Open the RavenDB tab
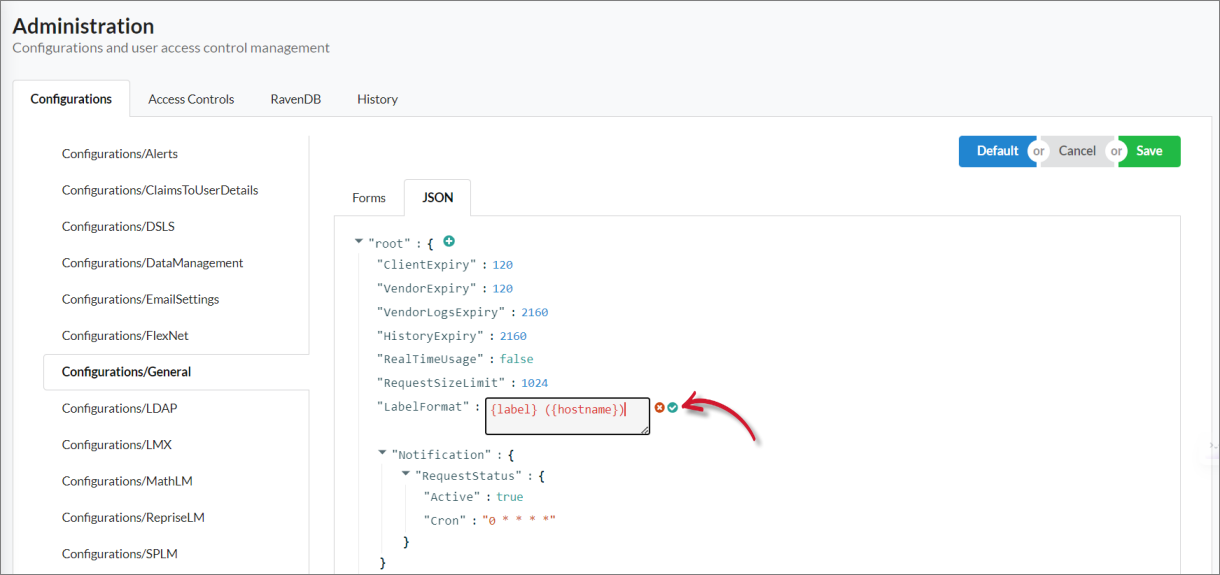 [x=295, y=99]
